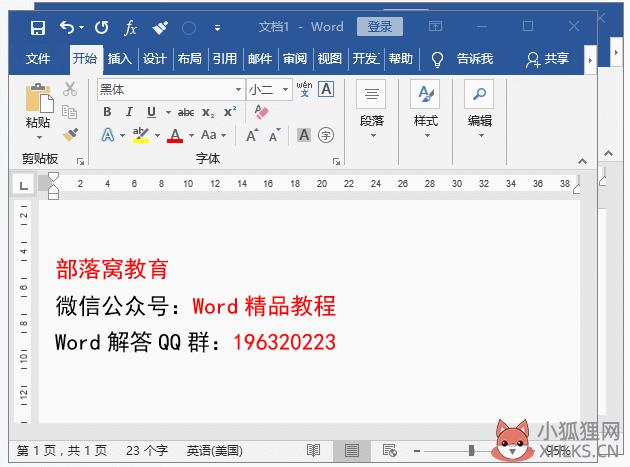This screenshot has width=630, height=467.
Task: Click the wén phonetic guide icon
Action: click(304, 89)
